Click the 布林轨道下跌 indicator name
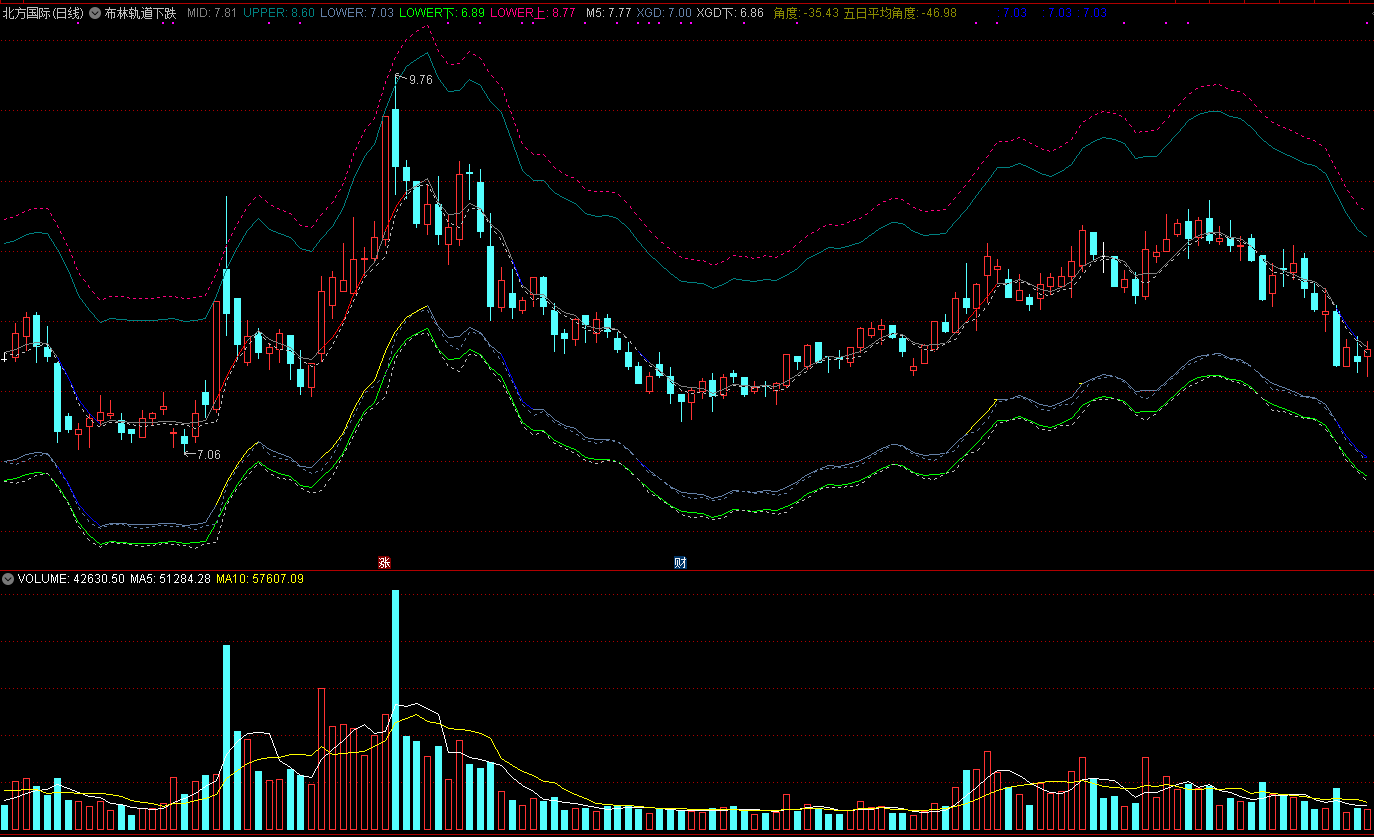1374x837 pixels. click(140, 13)
